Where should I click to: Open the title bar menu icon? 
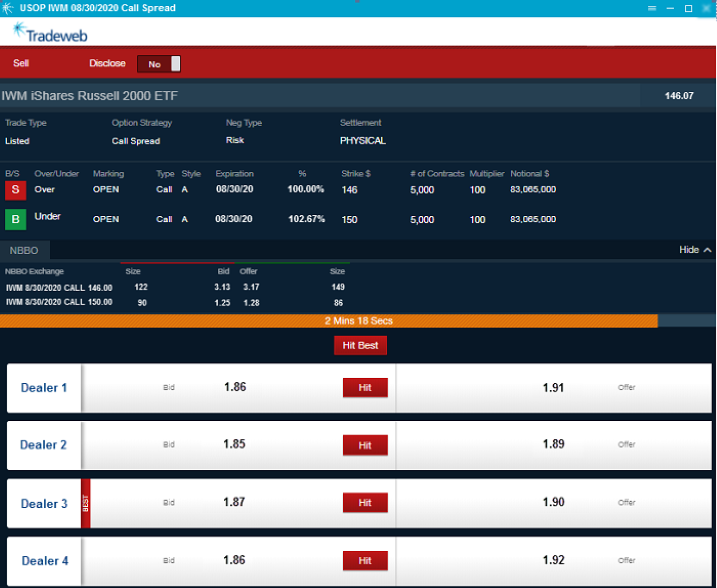coord(651,8)
